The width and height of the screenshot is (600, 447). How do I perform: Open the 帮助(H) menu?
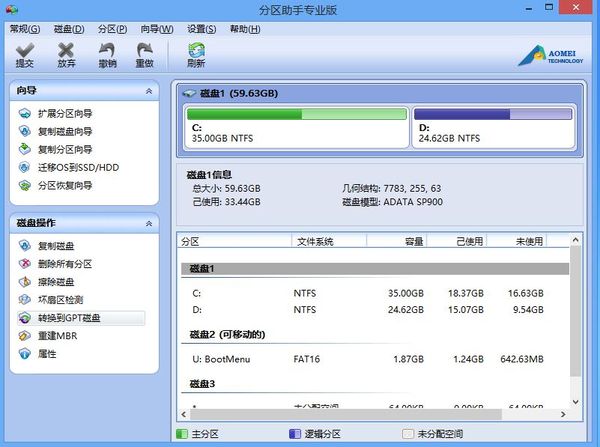(245, 29)
